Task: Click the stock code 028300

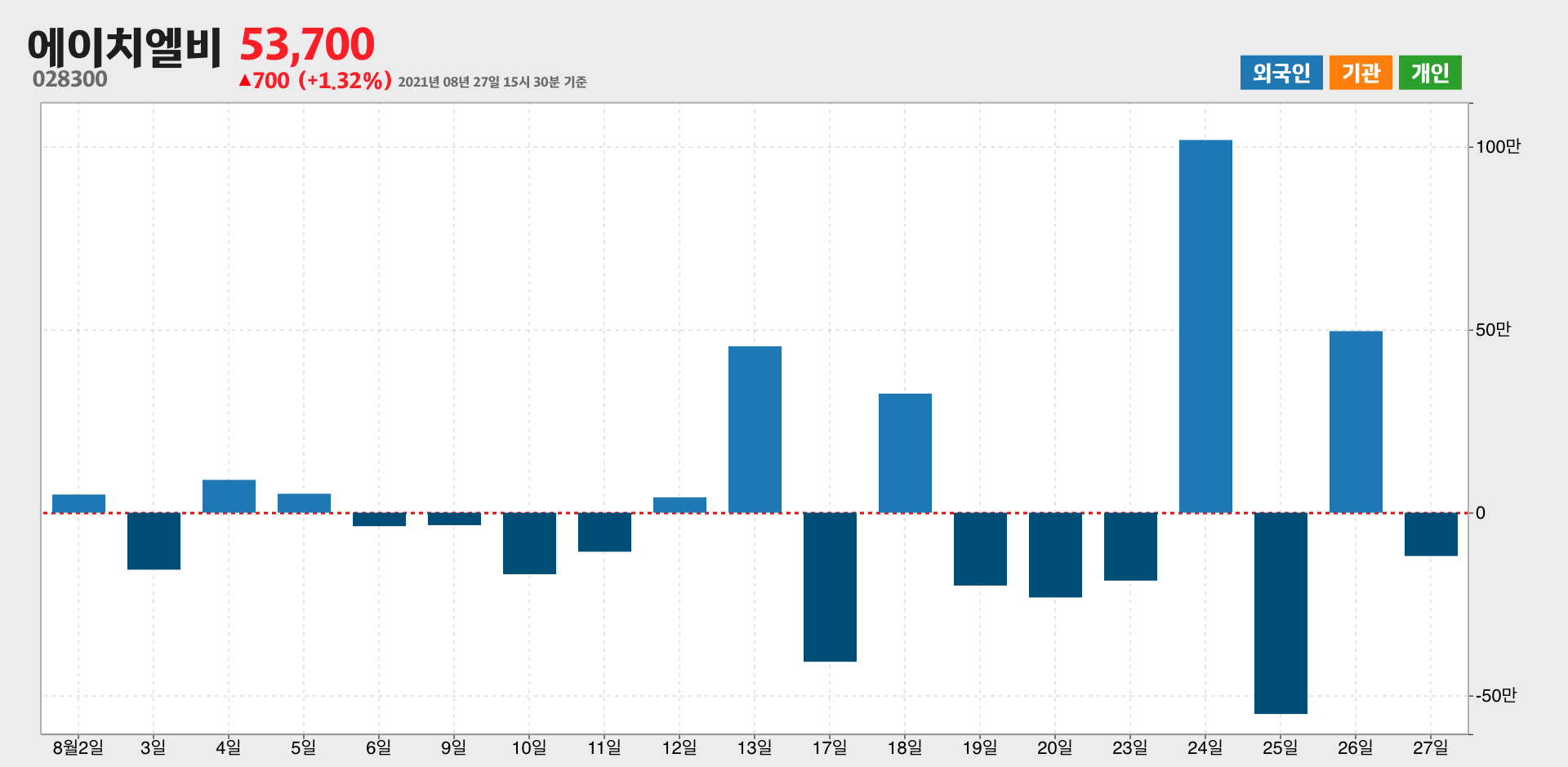Action: click(70, 79)
